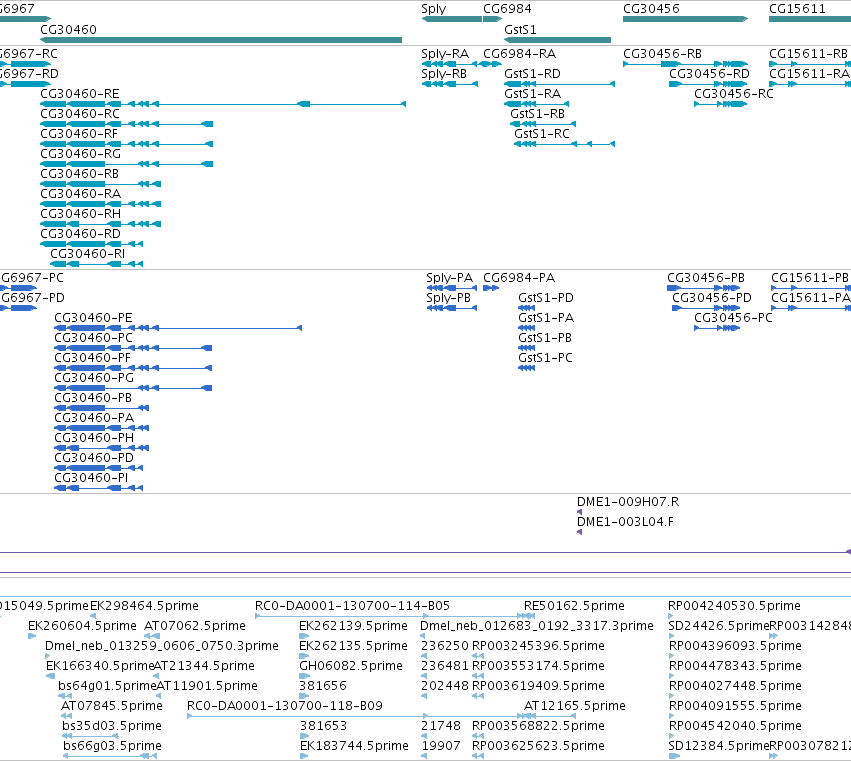
Task: Click transcript CG30460-RI
Action: [x=87, y=255]
